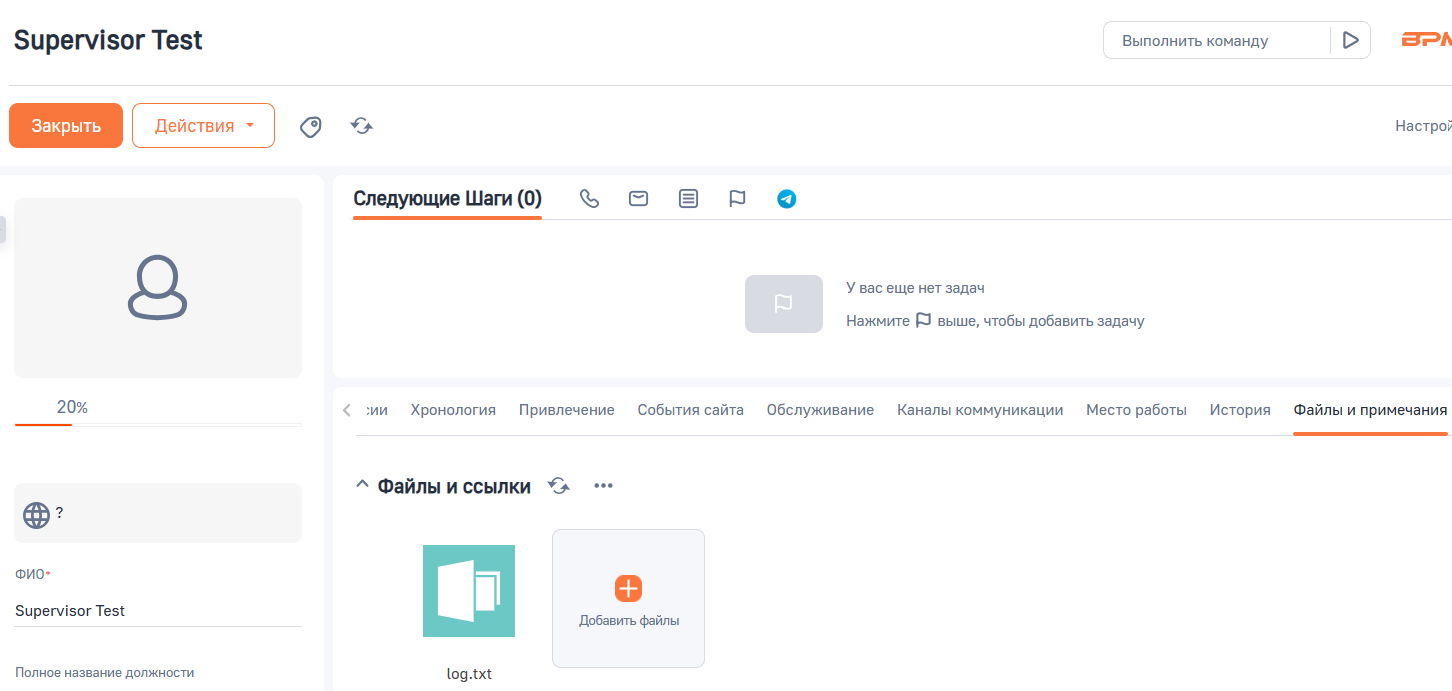Click the Telegram icon

pyautogui.click(x=787, y=199)
